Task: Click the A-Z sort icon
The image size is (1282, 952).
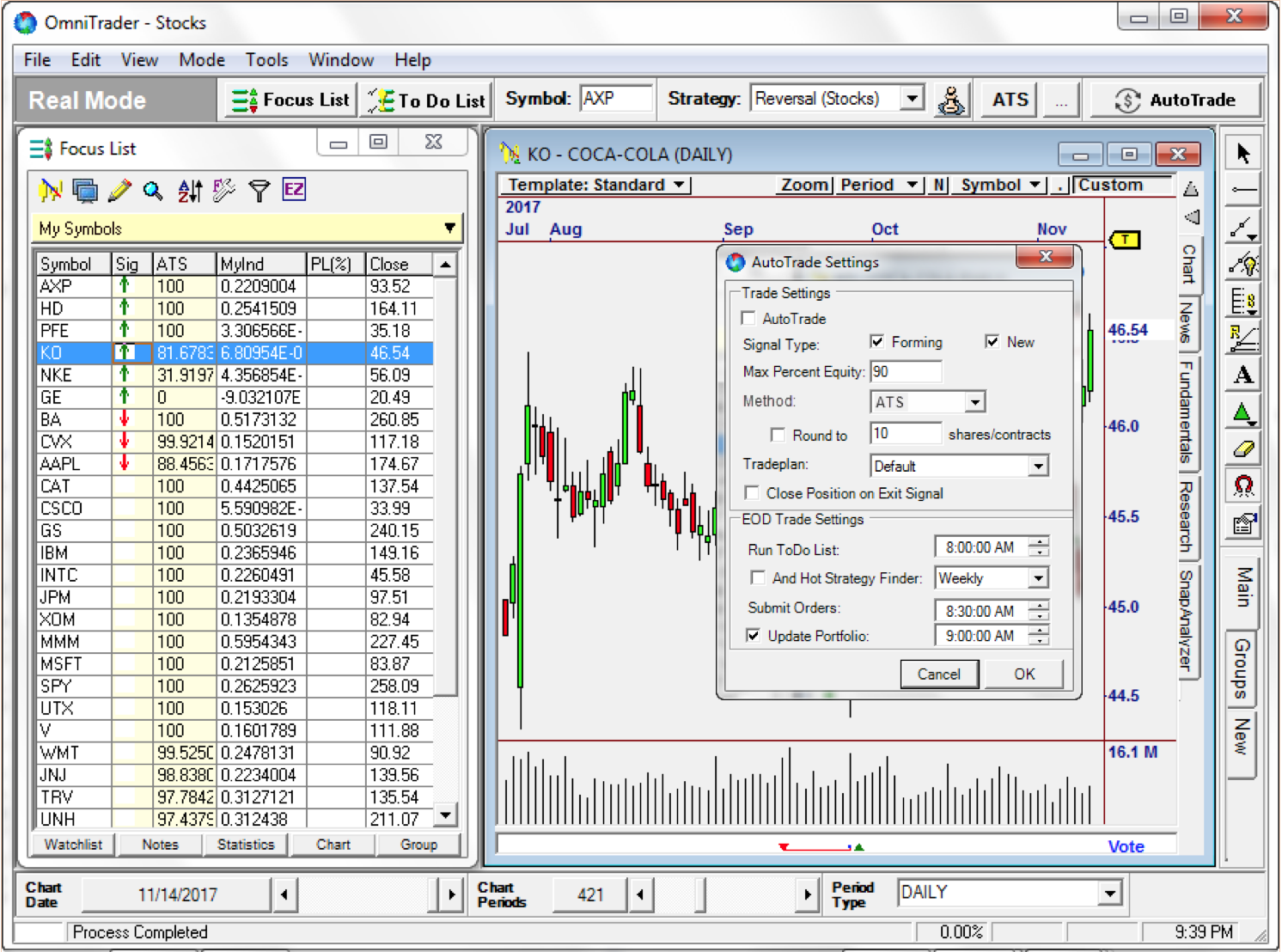Action: tap(190, 190)
